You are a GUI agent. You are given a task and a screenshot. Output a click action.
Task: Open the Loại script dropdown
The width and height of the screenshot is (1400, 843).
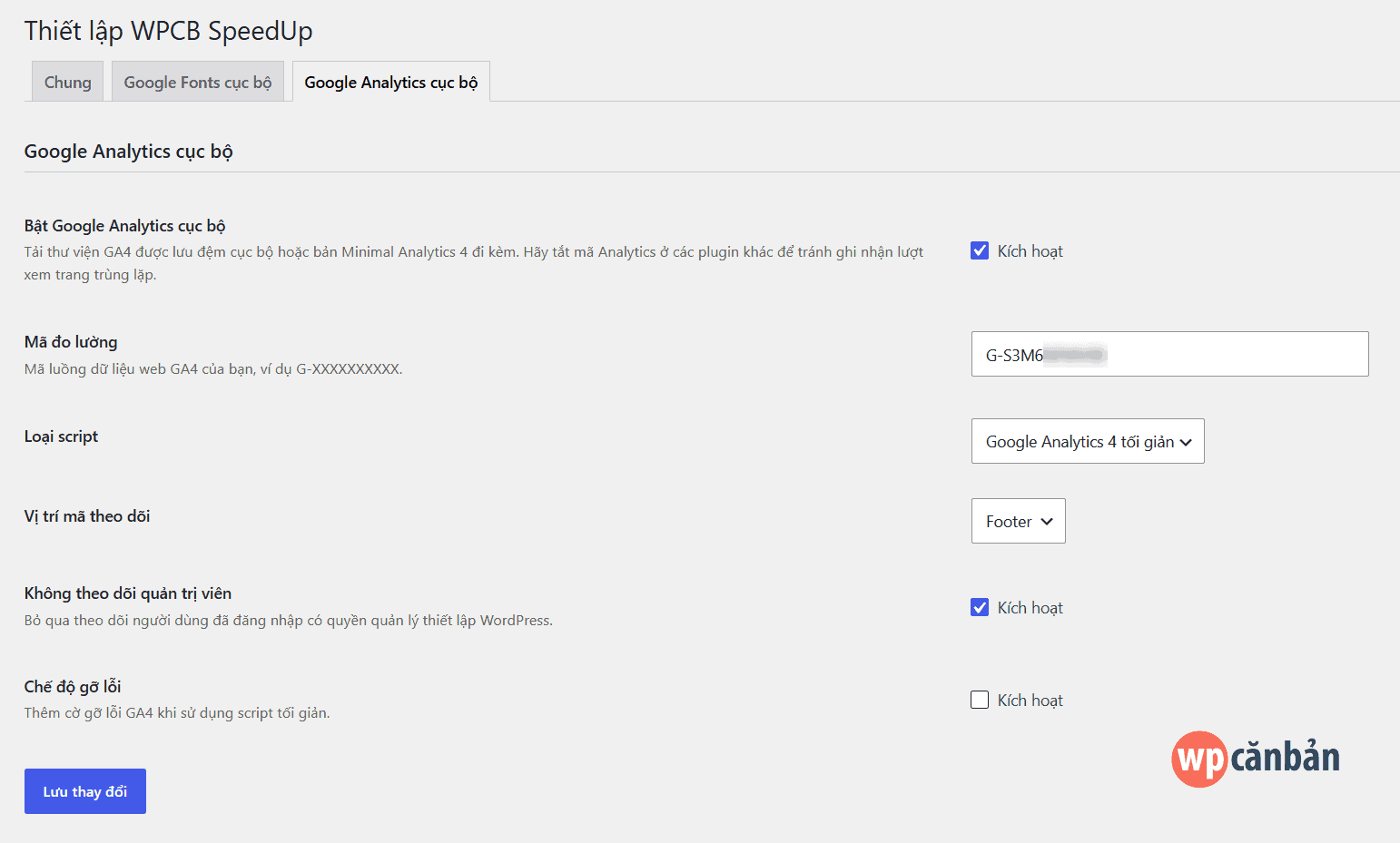pos(1088,441)
